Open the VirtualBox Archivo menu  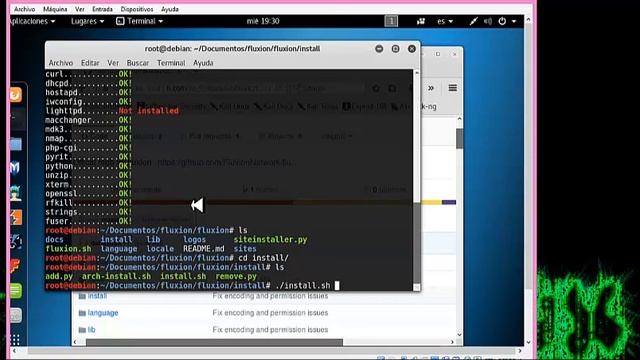(24, 9)
